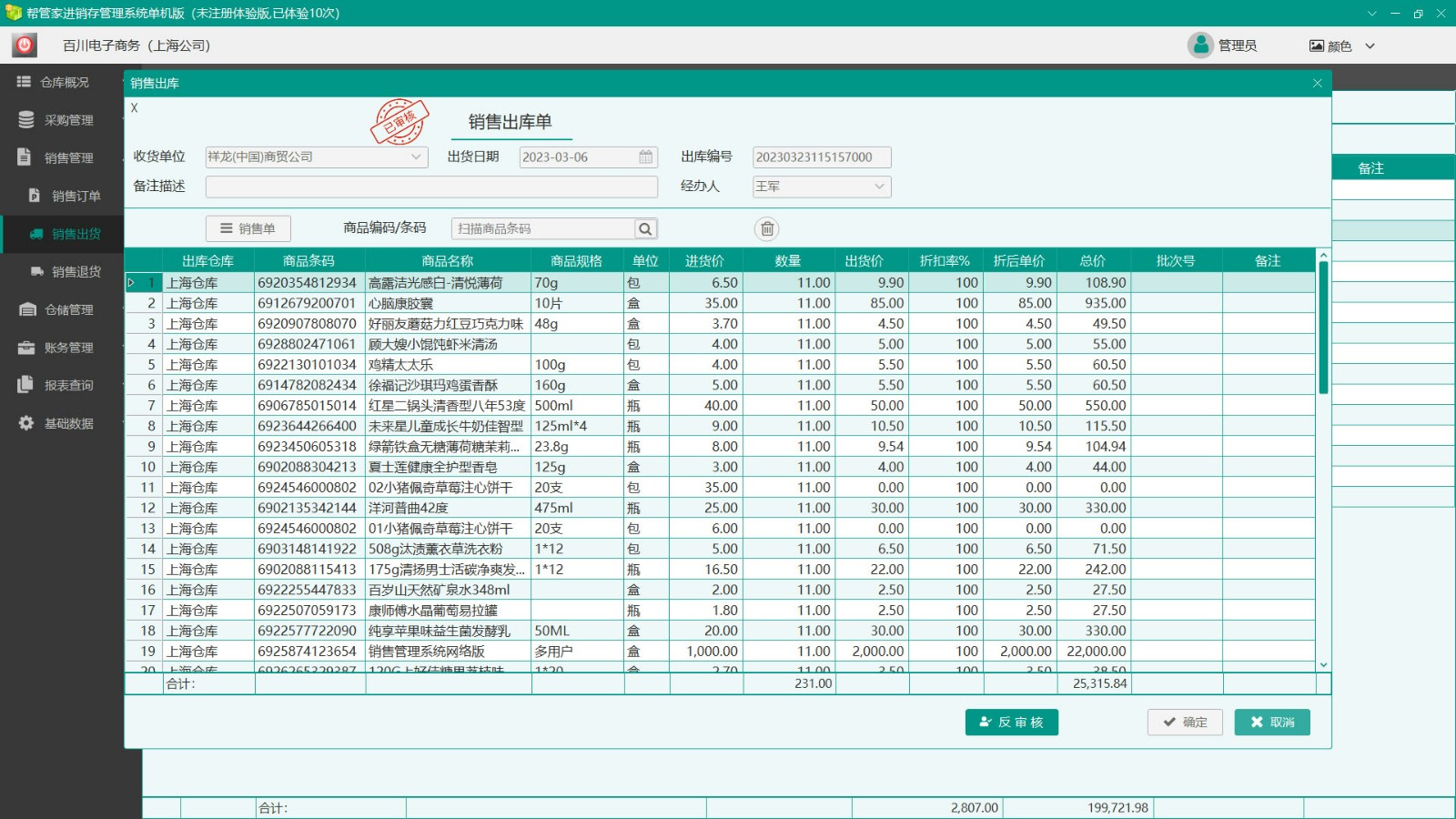The image size is (1456, 819).
Task: Click the trash can delete icon
Action: [767, 229]
